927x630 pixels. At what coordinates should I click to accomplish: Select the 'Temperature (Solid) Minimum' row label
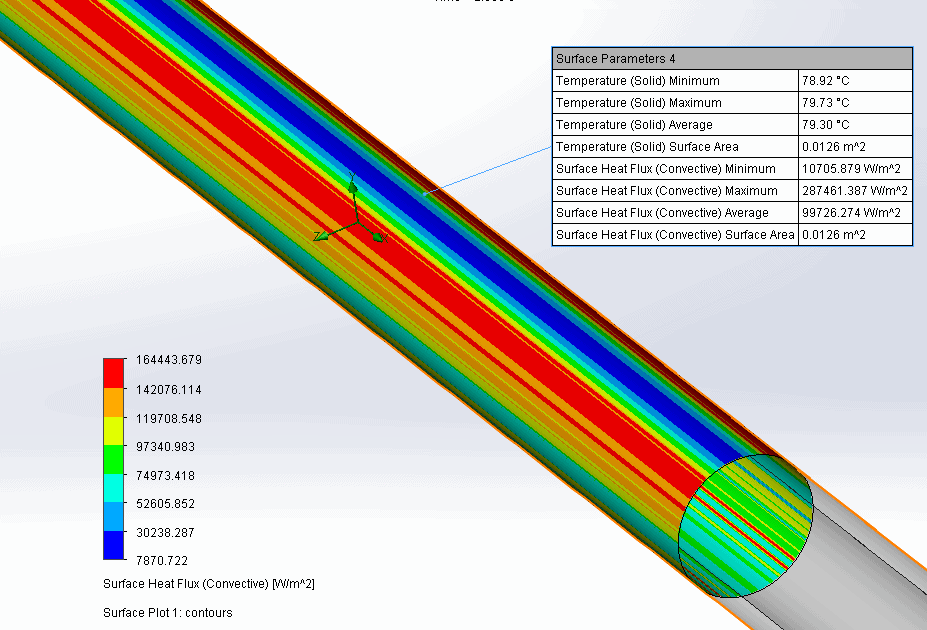(638, 81)
